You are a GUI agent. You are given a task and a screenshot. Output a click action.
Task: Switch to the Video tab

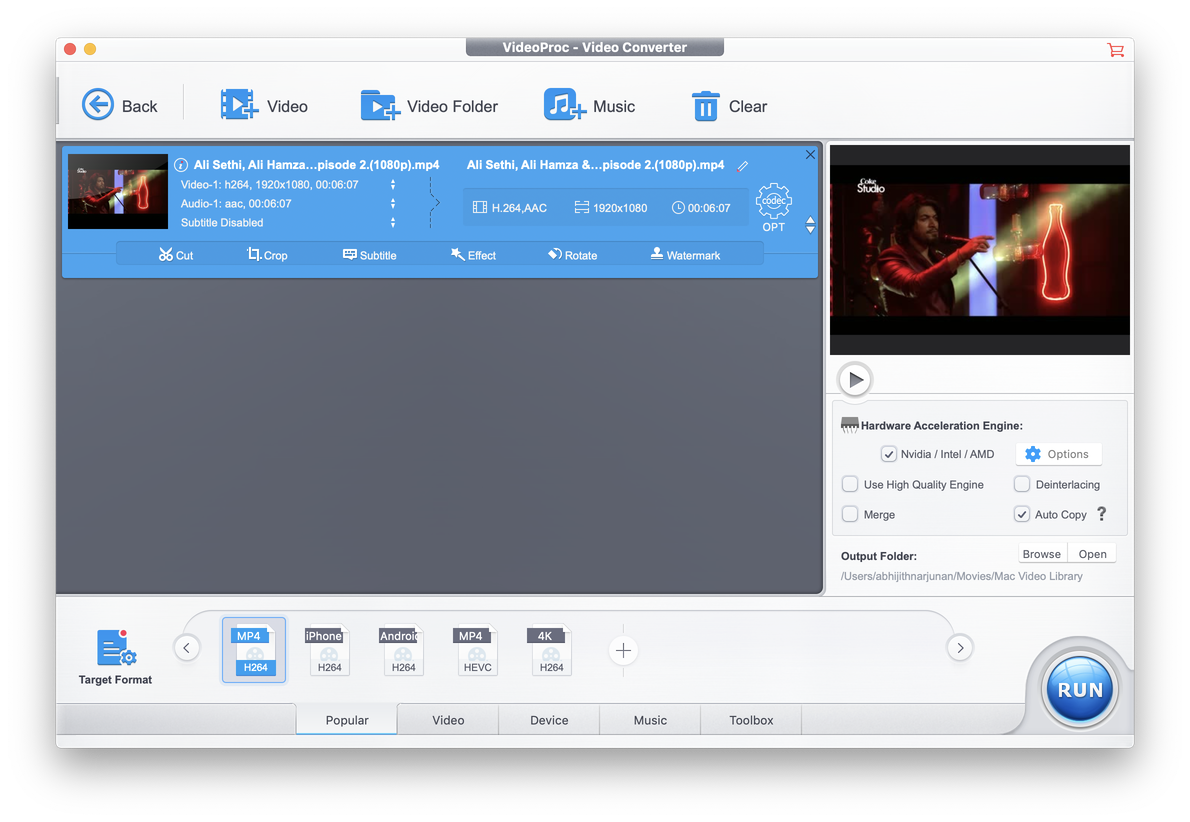pyautogui.click(x=448, y=720)
